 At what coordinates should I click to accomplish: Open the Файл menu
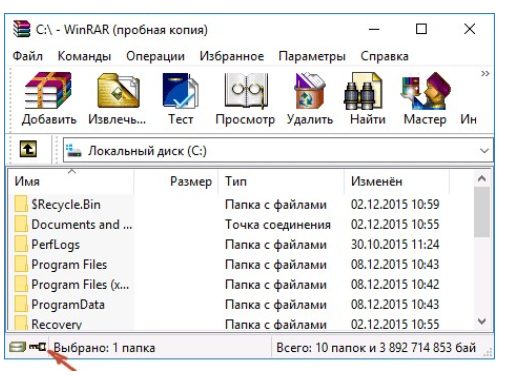(x=28, y=56)
